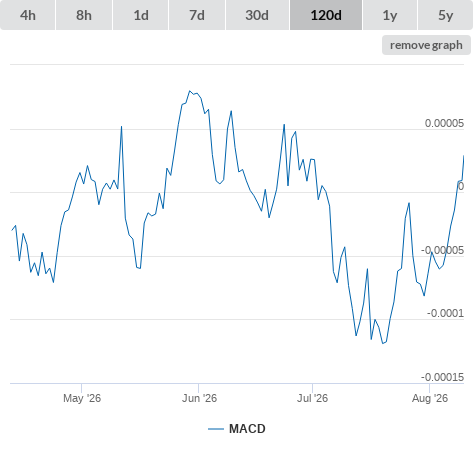Select the Jul '26 axis label

pyautogui.click(x=312, y=398)
